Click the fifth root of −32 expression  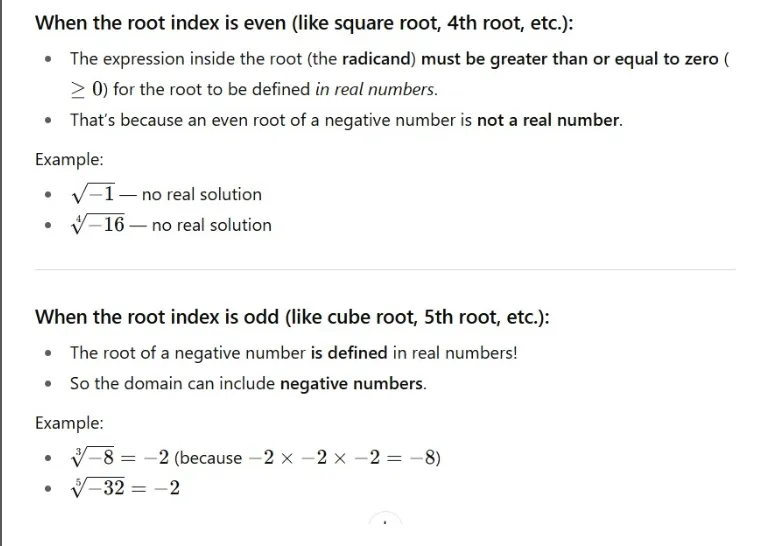(98, 489)
